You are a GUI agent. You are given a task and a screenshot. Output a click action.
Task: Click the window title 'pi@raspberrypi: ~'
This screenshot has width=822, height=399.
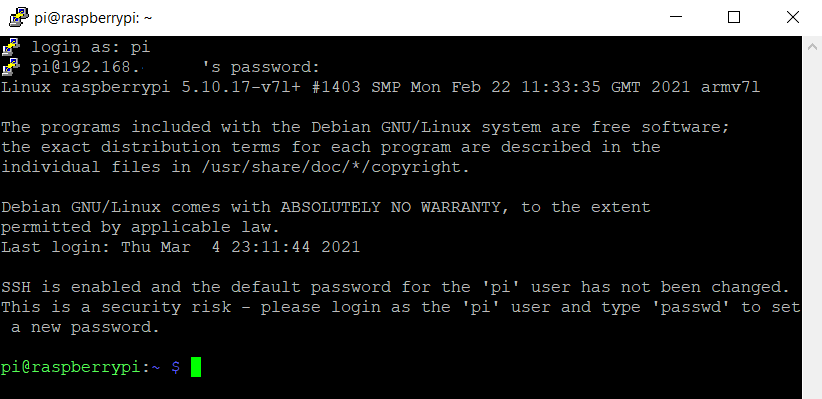coord(93,18)
